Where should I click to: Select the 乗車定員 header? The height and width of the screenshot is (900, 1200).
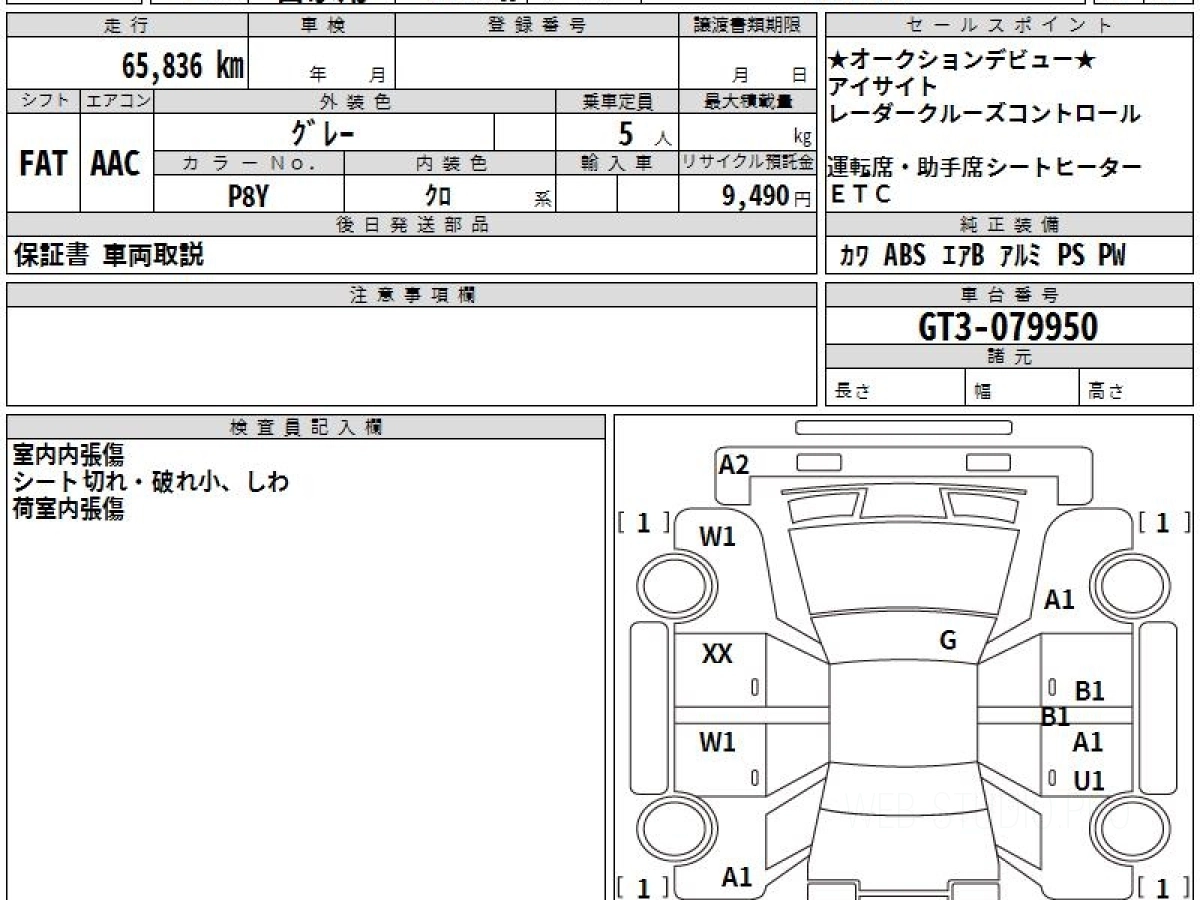[617, 101]
